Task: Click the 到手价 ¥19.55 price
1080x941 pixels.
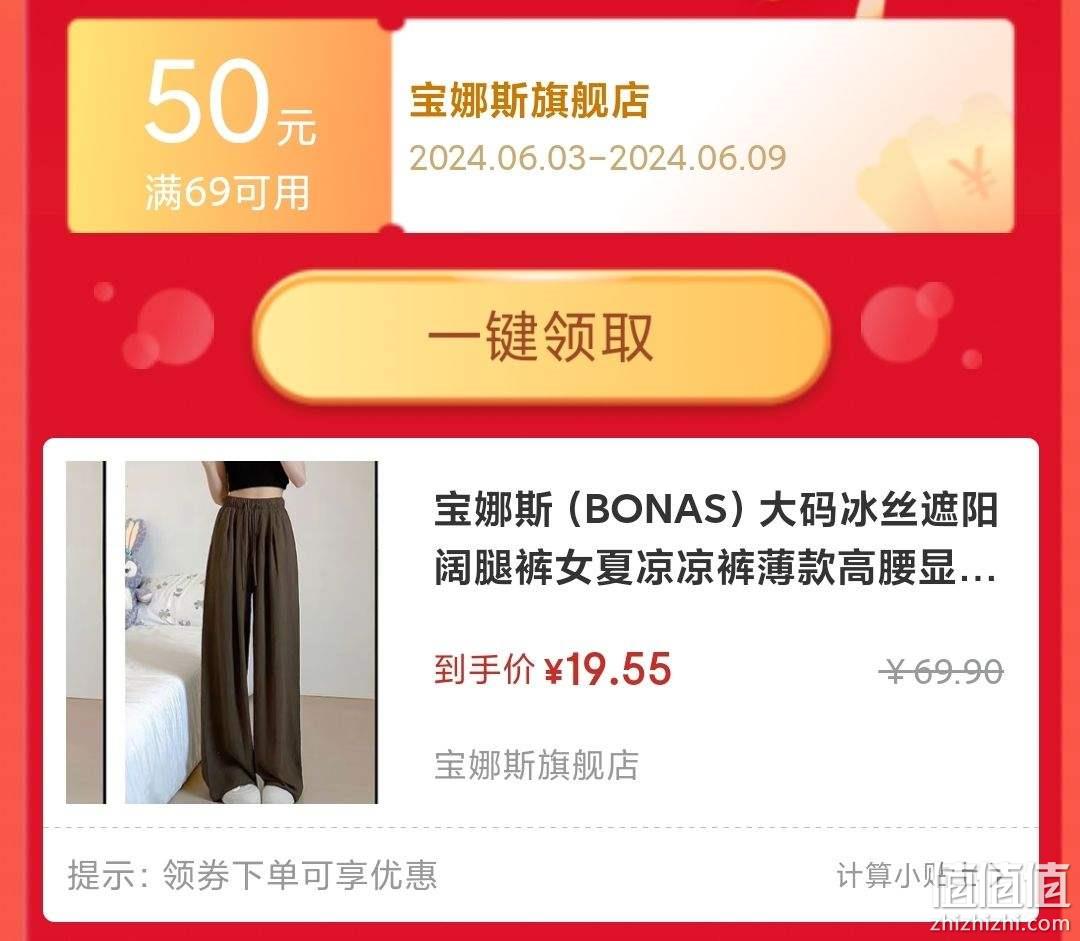Action: click(552, 669)
